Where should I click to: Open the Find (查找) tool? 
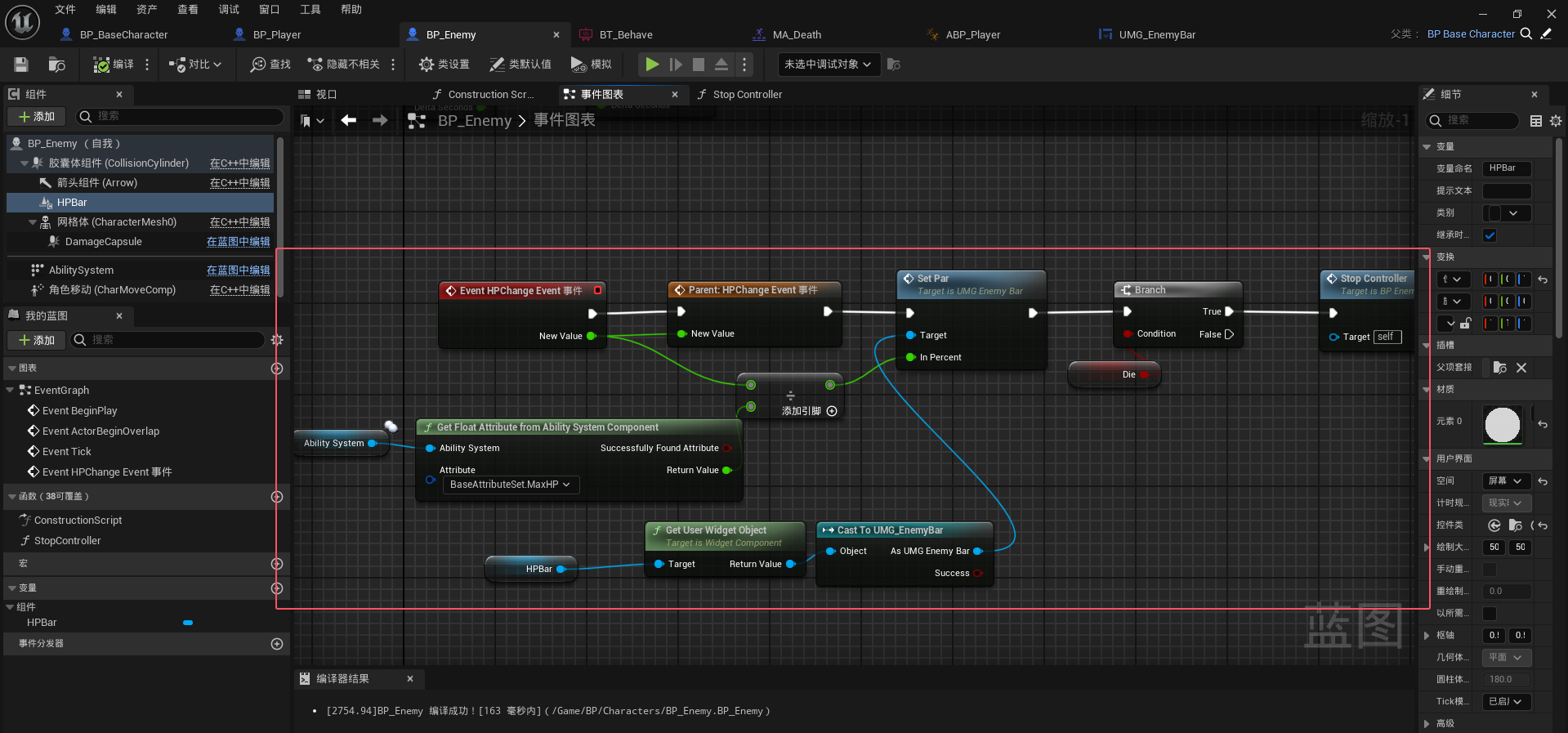270,65
